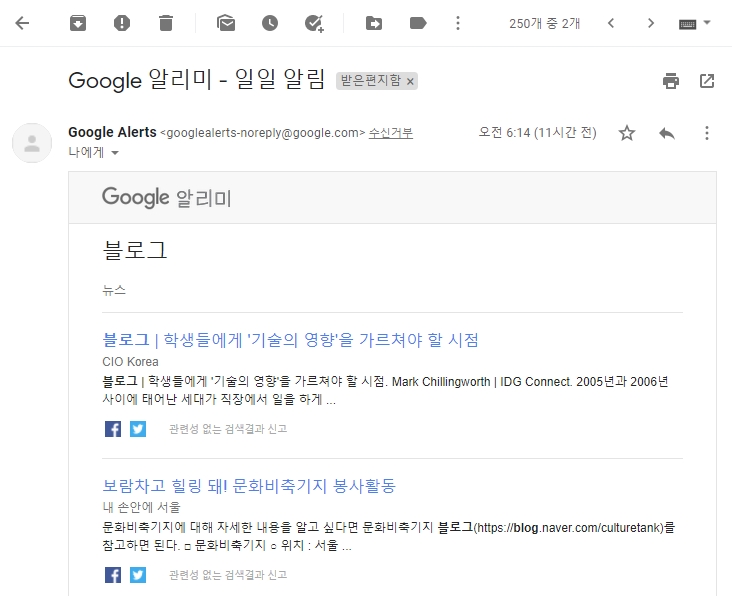Open message more options menu
Screen dimensions: 732x596
707,133
